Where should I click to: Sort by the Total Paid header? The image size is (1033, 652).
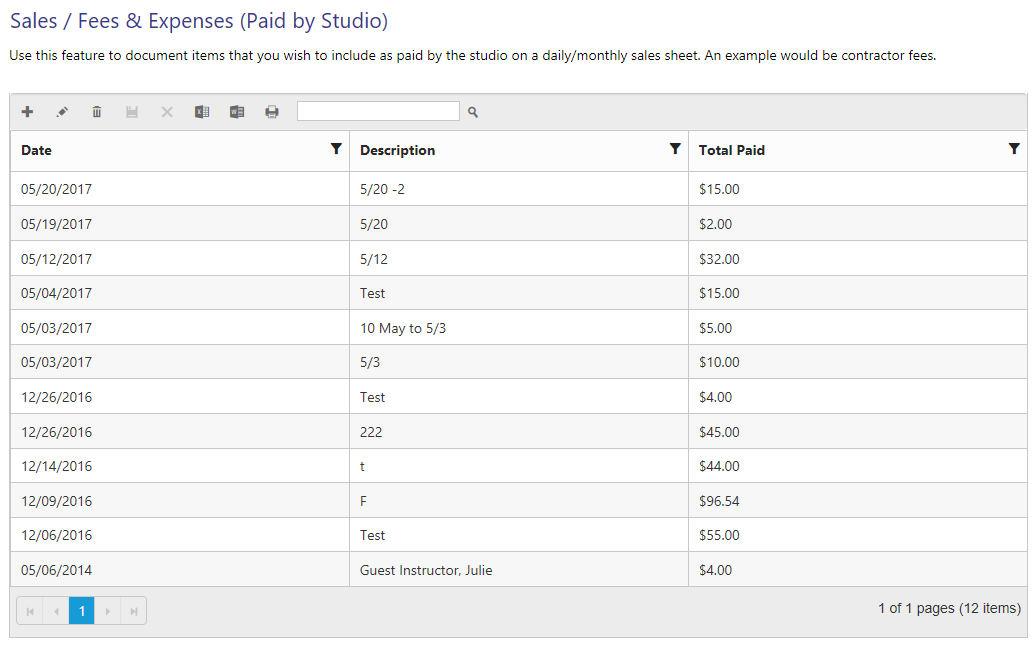[732, 151]
